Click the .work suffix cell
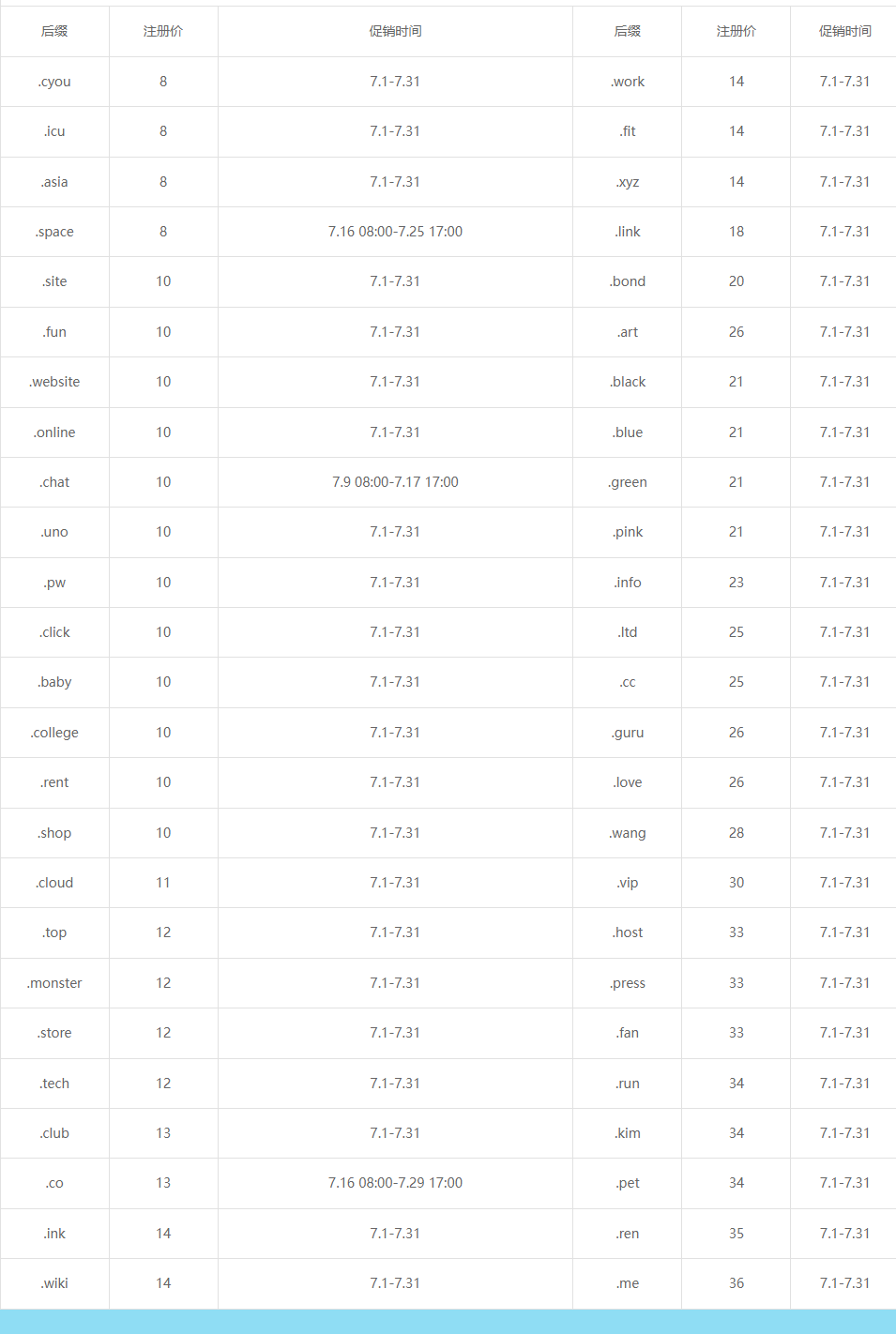This screenshot has width=896, height=1334. (628, 82)
